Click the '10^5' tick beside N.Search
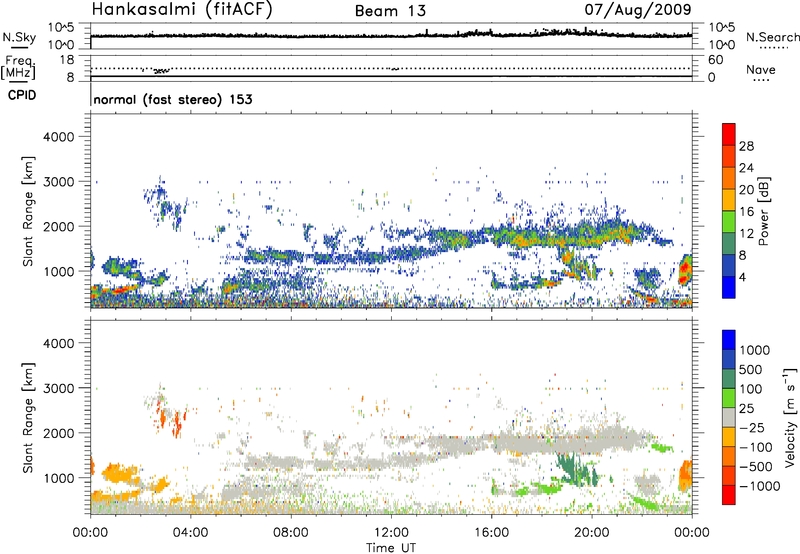Screen dimensions: 800x554 pyautogui.click(x=721, y=27)
